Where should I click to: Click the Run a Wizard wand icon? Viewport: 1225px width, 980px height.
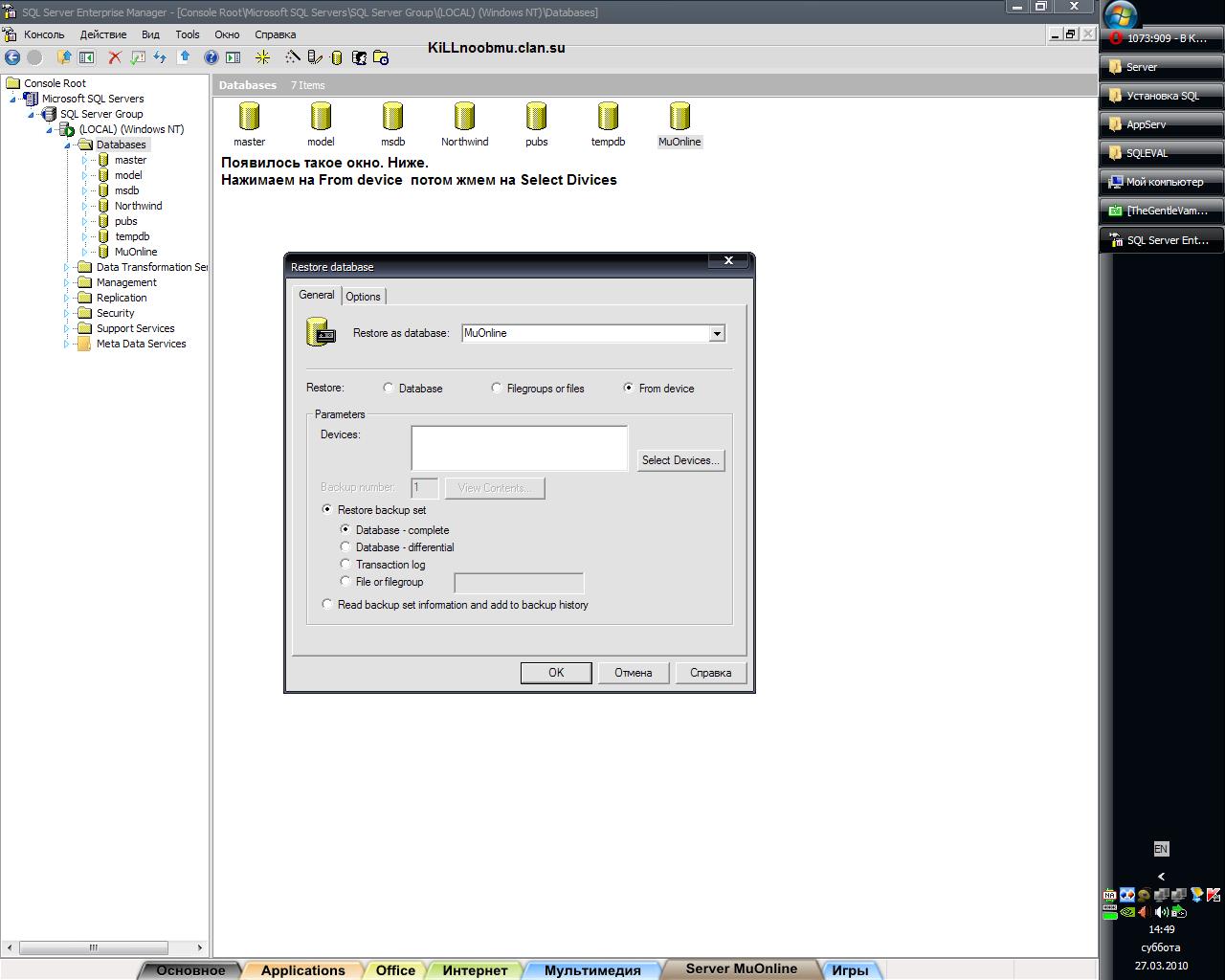(x=293, y=57)
